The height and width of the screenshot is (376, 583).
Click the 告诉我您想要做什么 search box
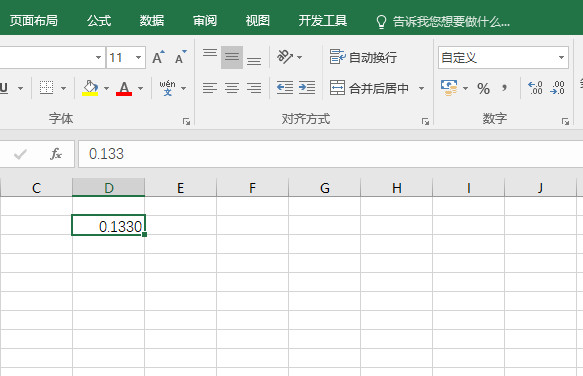(442, 22)
